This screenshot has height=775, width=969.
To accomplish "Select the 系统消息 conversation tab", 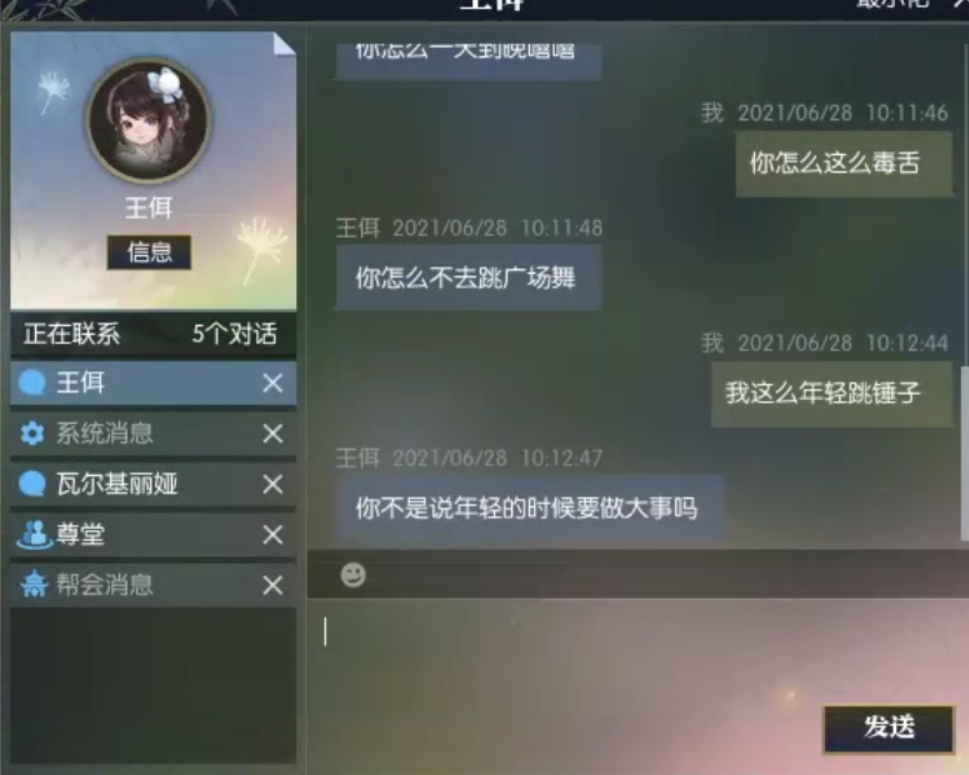I will point(153,434).
